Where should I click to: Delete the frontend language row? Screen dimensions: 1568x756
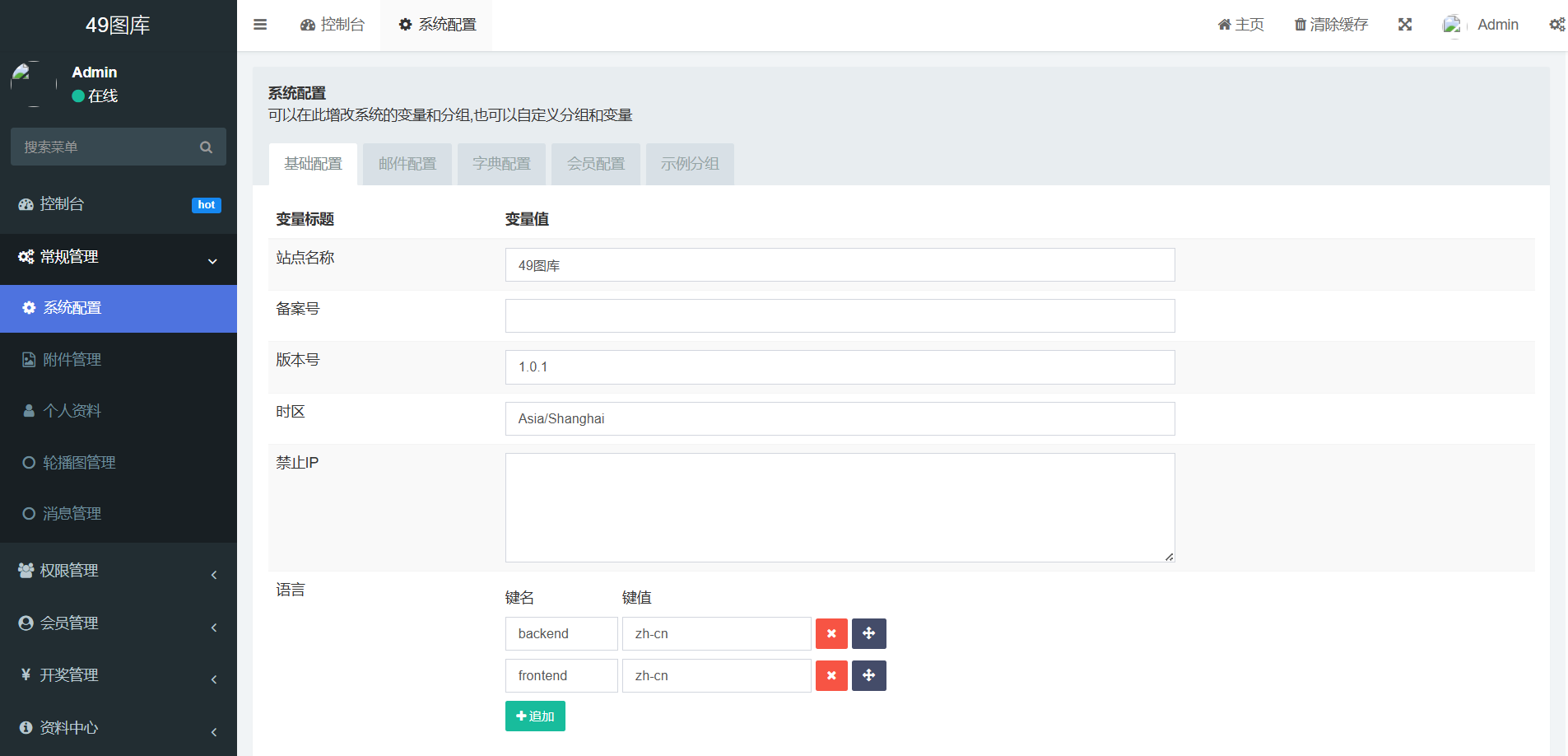[x=831, y=676]
